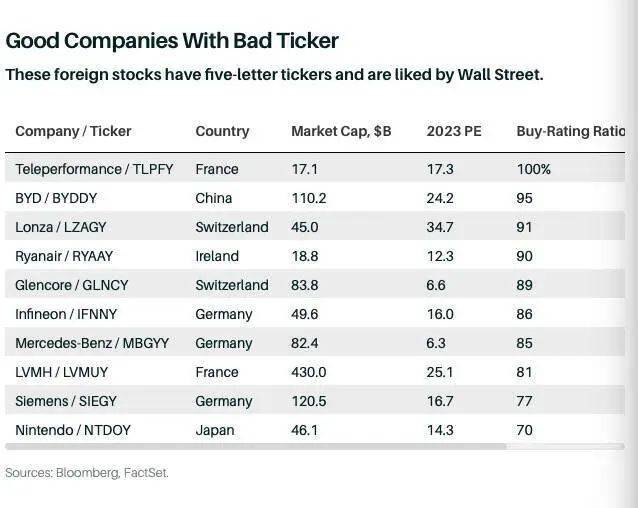The image size is (638, 508).
Task: Click the Company / Ticker column header
Action: coord(73,131)
